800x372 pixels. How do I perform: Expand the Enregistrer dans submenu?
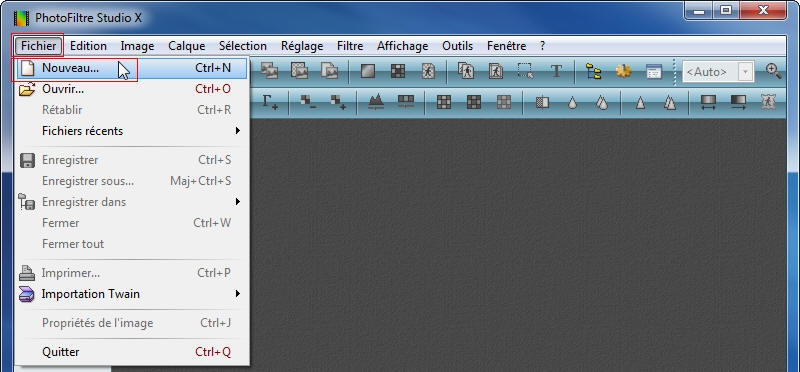[x=132, y=202]
